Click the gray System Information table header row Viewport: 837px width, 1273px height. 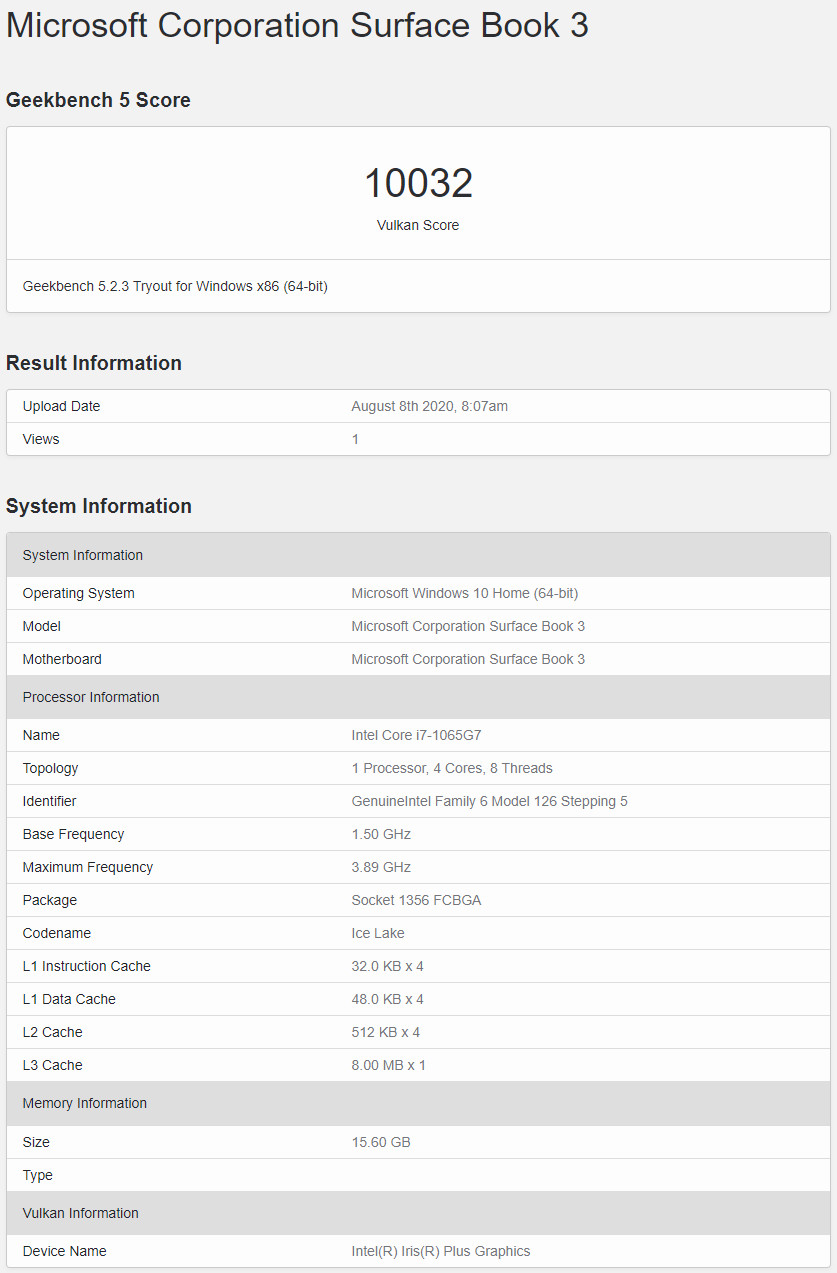pos(418,555)
